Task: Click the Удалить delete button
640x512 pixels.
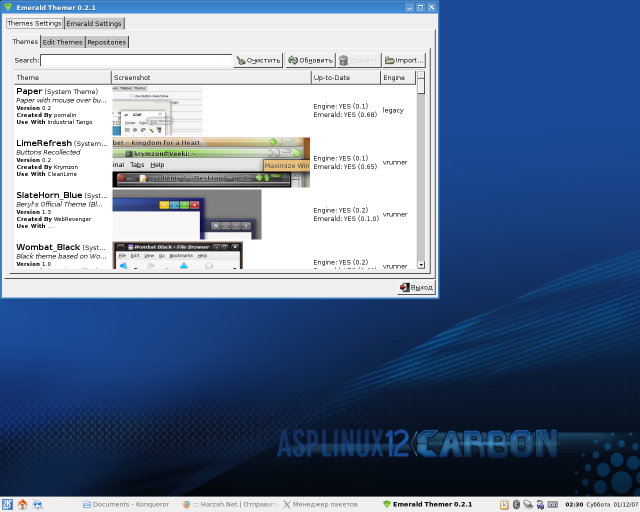Action: [x=359, y=60]
